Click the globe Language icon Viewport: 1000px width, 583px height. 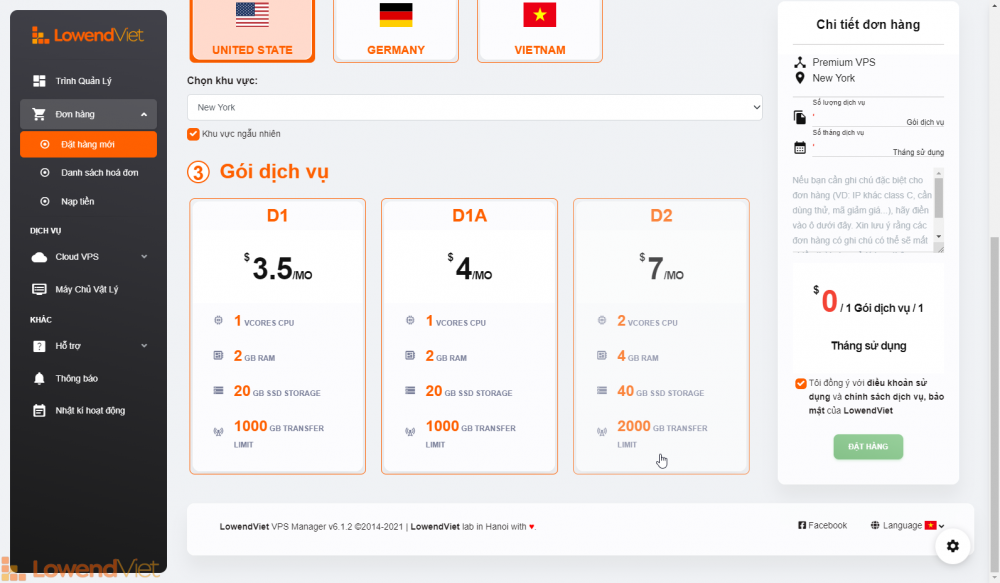click(875, 526)
